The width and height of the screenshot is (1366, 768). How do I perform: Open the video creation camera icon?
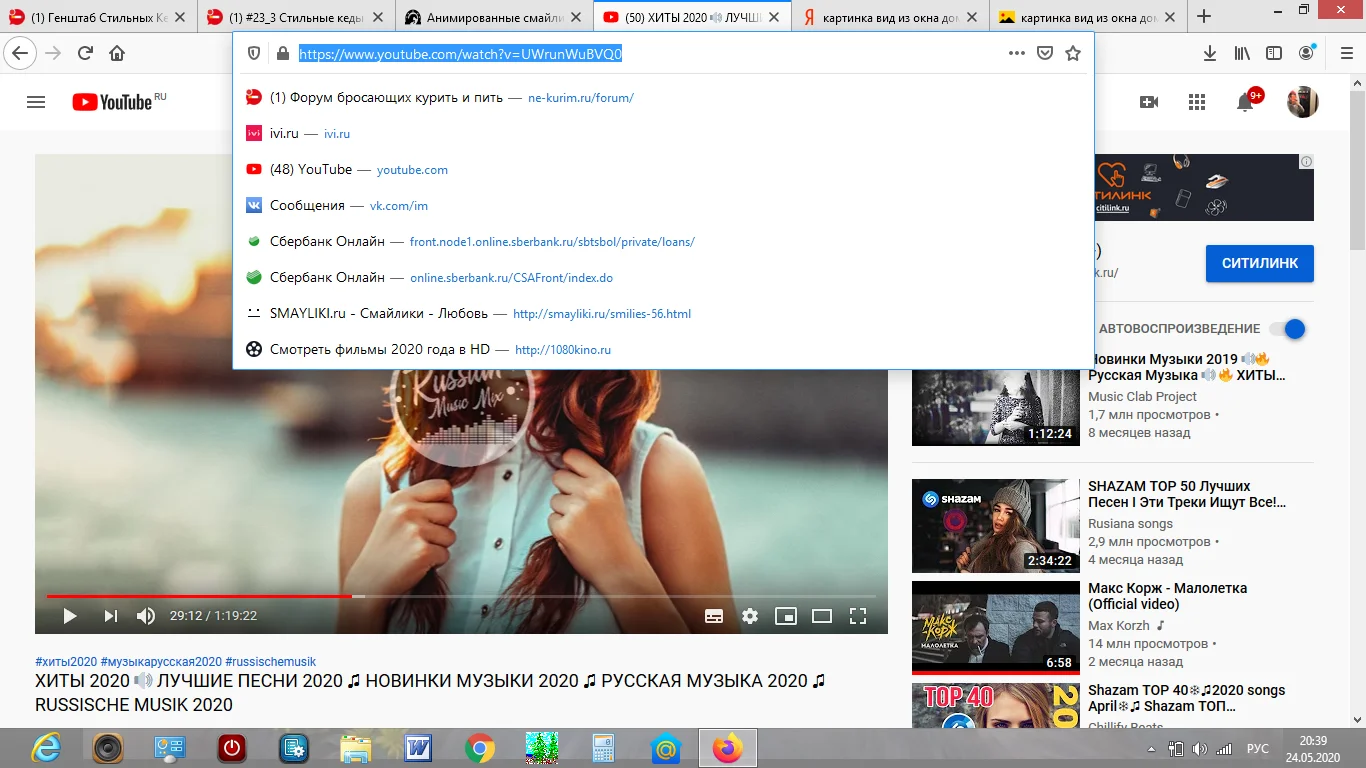[x=1149, y=101]
